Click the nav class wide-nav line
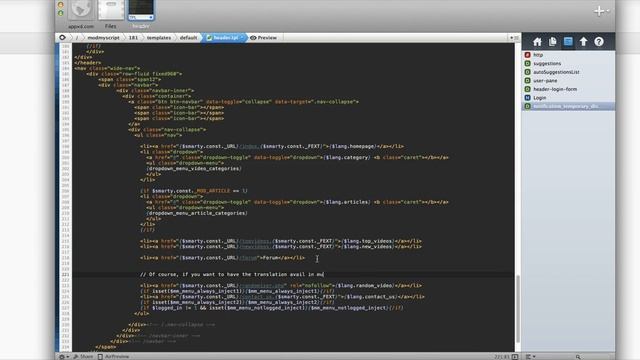Viewport: 640px width, 360px height. point(107,68)
